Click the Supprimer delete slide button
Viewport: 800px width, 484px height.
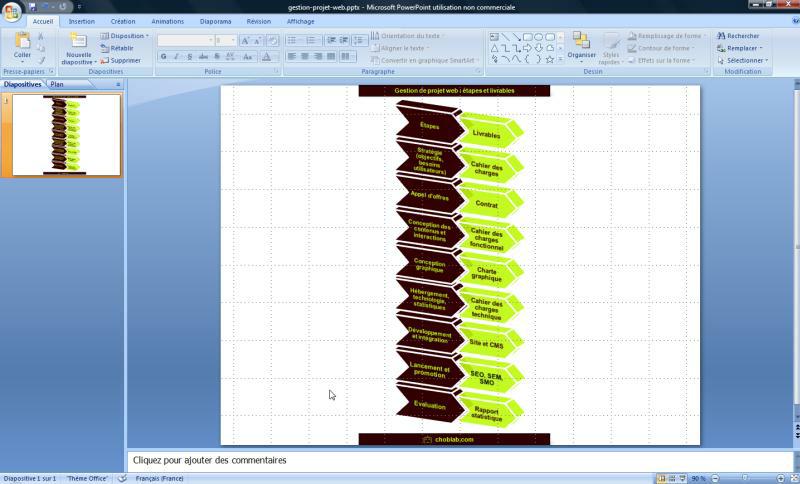pyautogui.click(x=120, y=60)
